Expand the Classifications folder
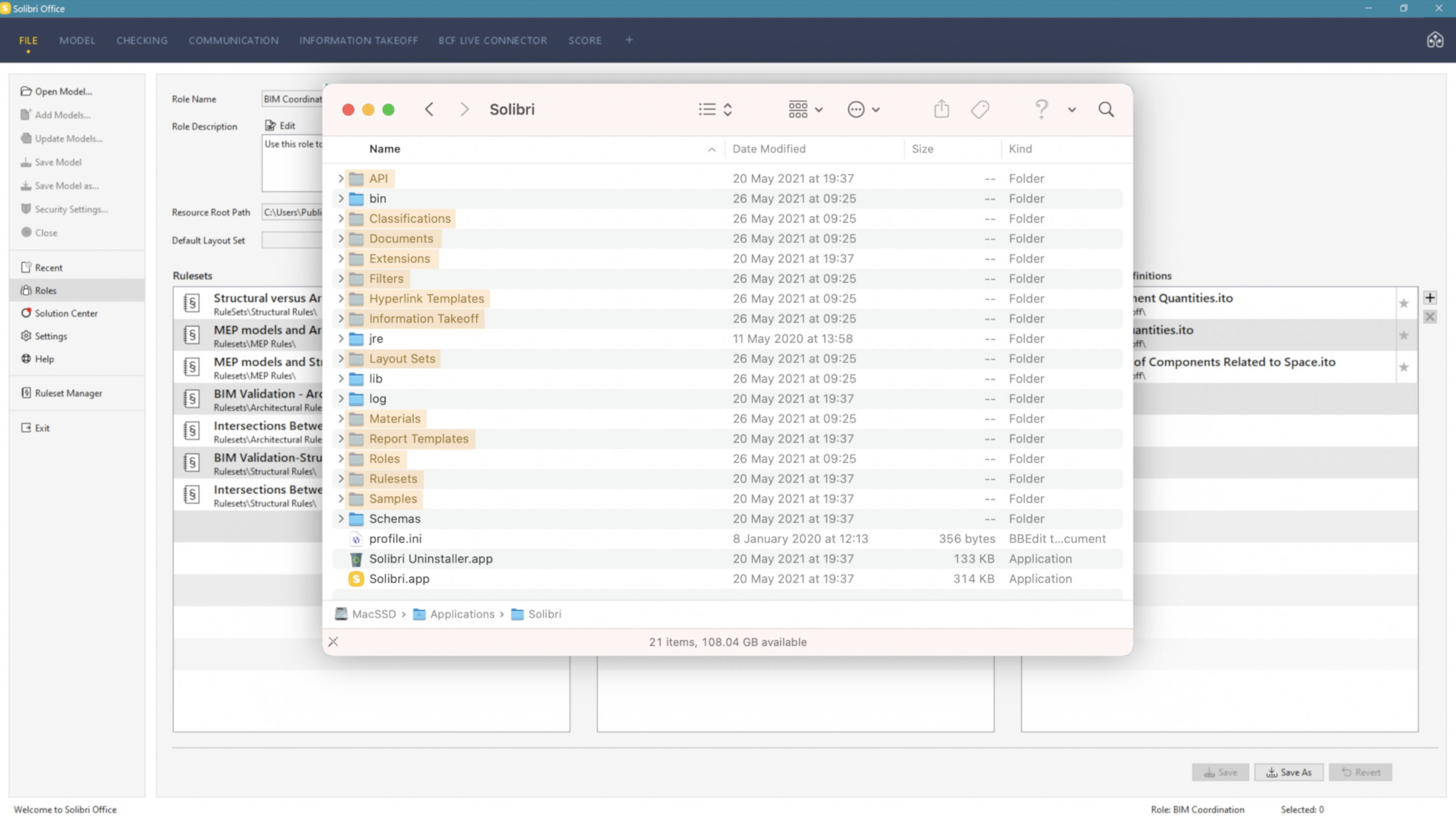 tap(341, 218)
